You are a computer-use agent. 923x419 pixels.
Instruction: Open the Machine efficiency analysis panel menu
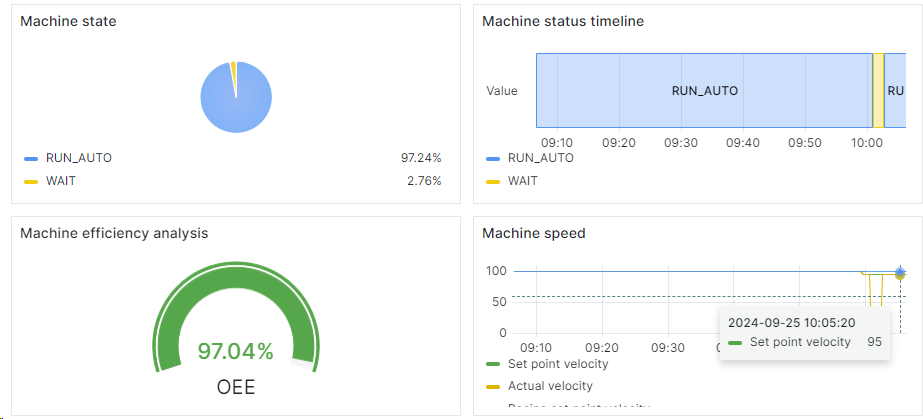[x=114, y=233]
